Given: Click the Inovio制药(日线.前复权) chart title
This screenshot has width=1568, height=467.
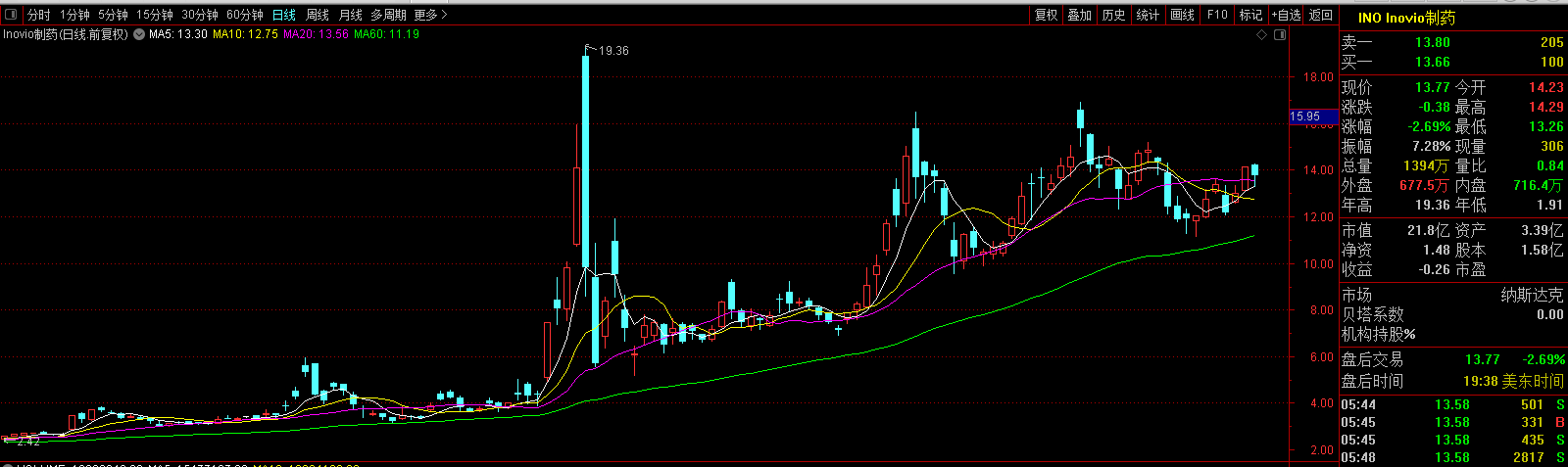Looking at the screenshot, I should [x=66, y=34].
